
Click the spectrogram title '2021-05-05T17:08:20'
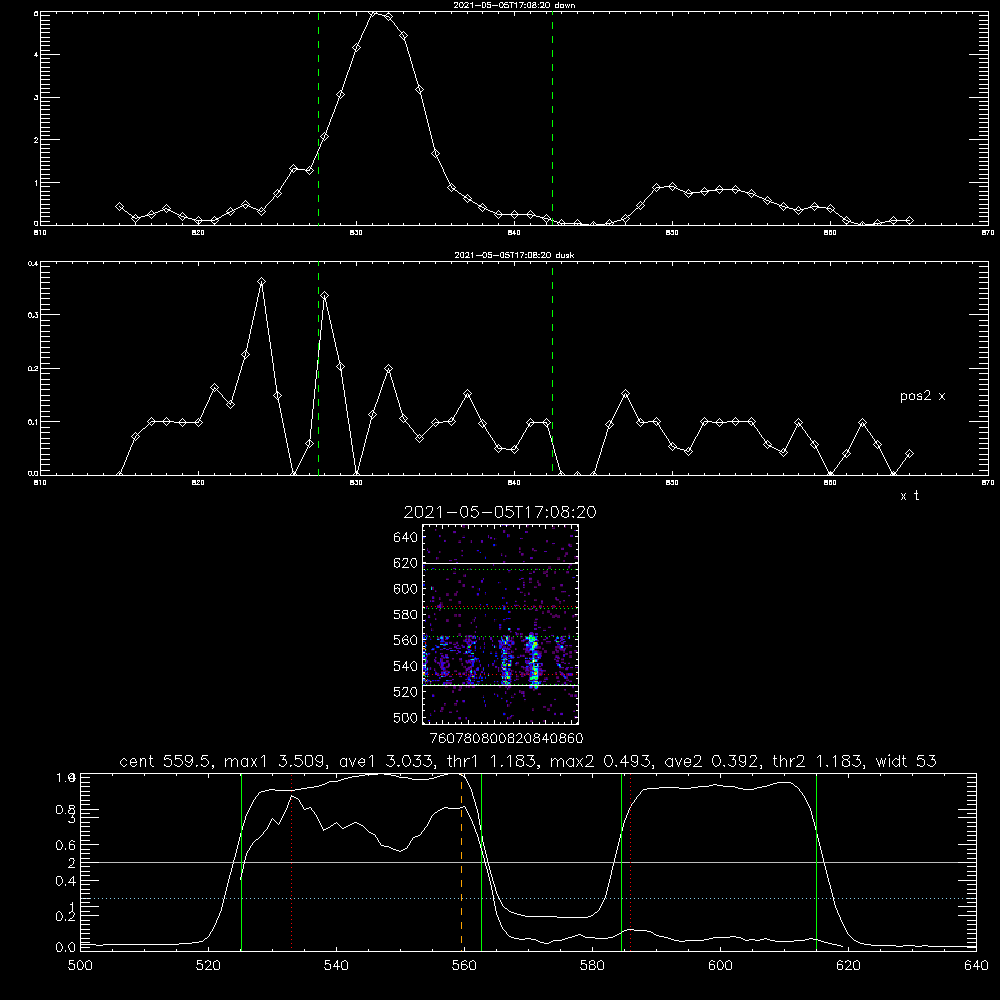pos(500,512)
